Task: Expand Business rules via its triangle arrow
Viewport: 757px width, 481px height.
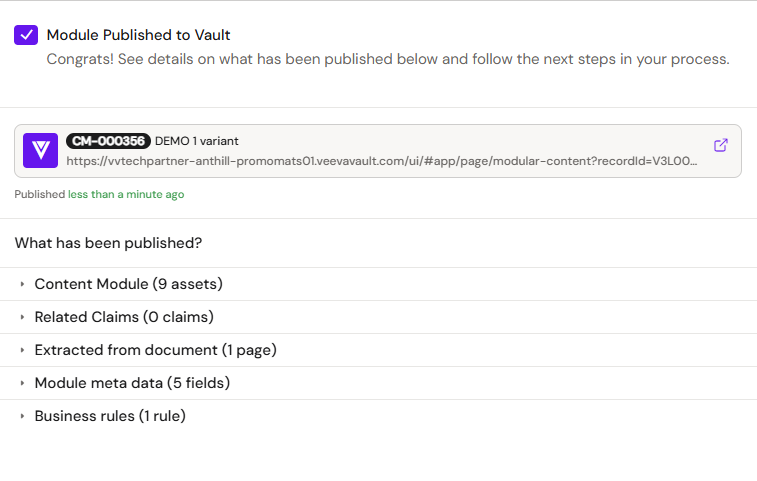Action: click(x=22, y=416)
